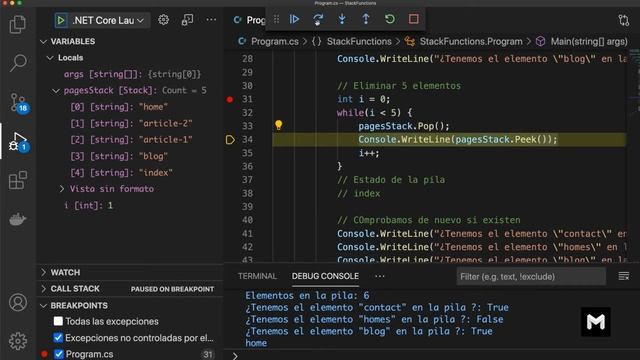The image size is (640, 360).
Task: Toggle Excepciones no controladas checkbox
Action: [58, 338]
